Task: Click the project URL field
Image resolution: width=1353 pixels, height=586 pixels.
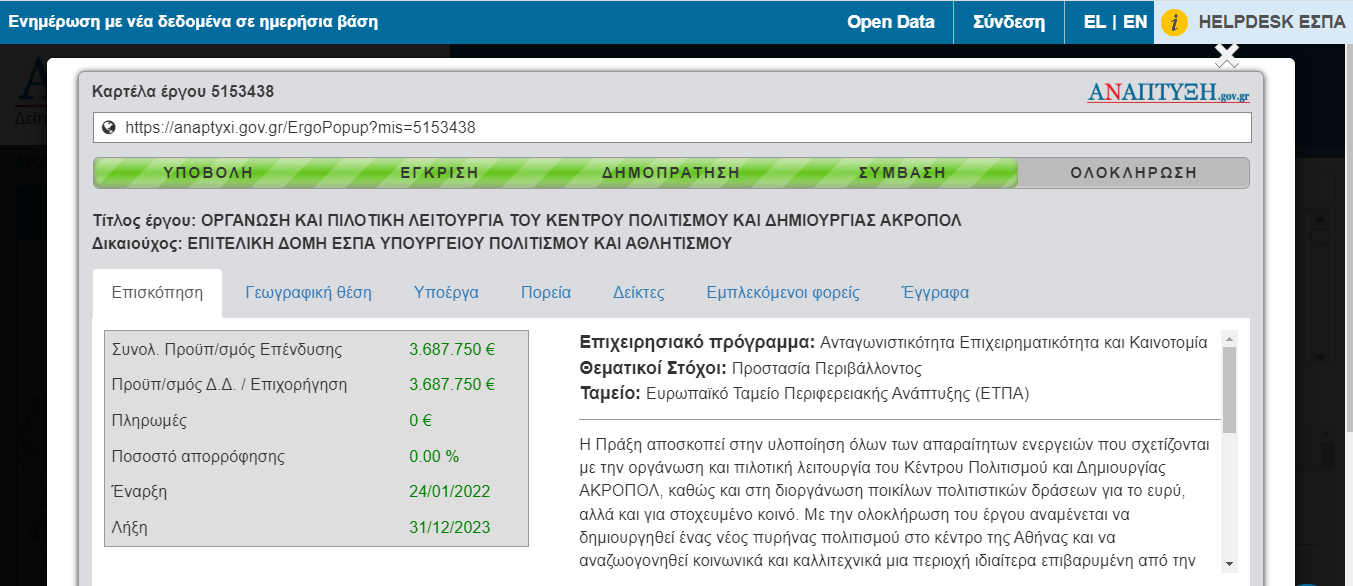Action: pos(680,128)
